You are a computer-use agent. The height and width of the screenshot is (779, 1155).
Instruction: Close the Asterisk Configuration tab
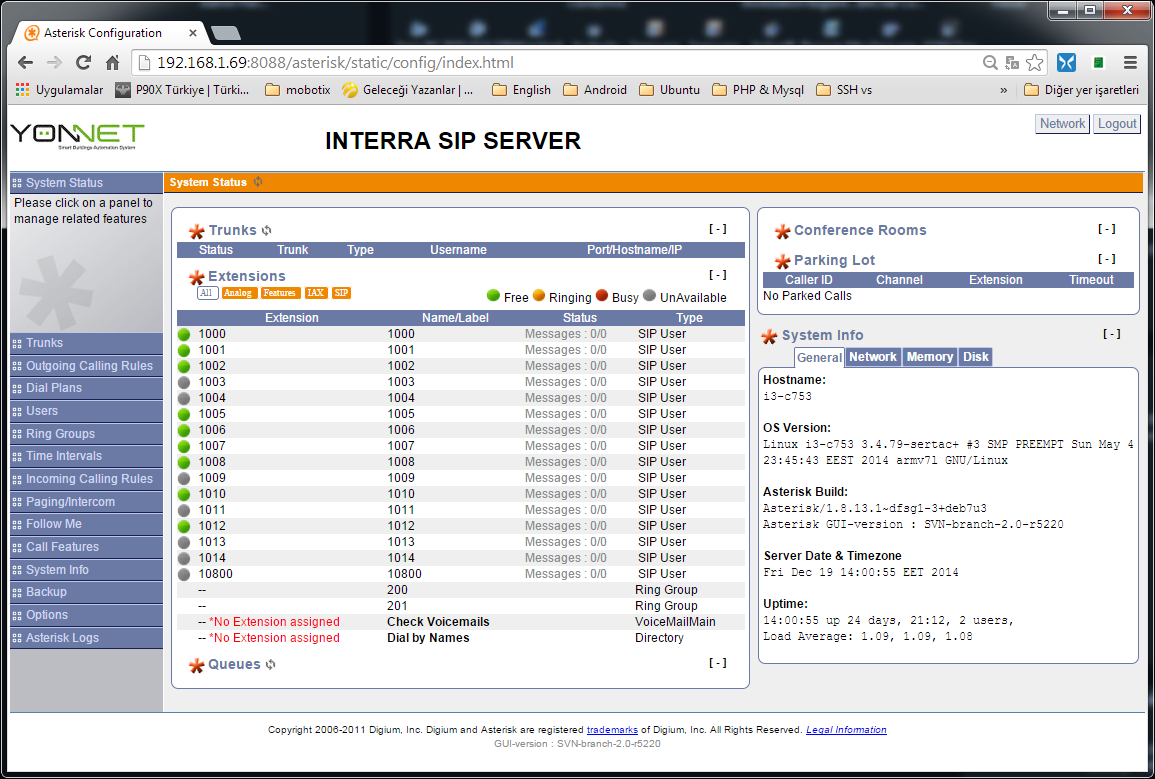click(x=192, y=33)
